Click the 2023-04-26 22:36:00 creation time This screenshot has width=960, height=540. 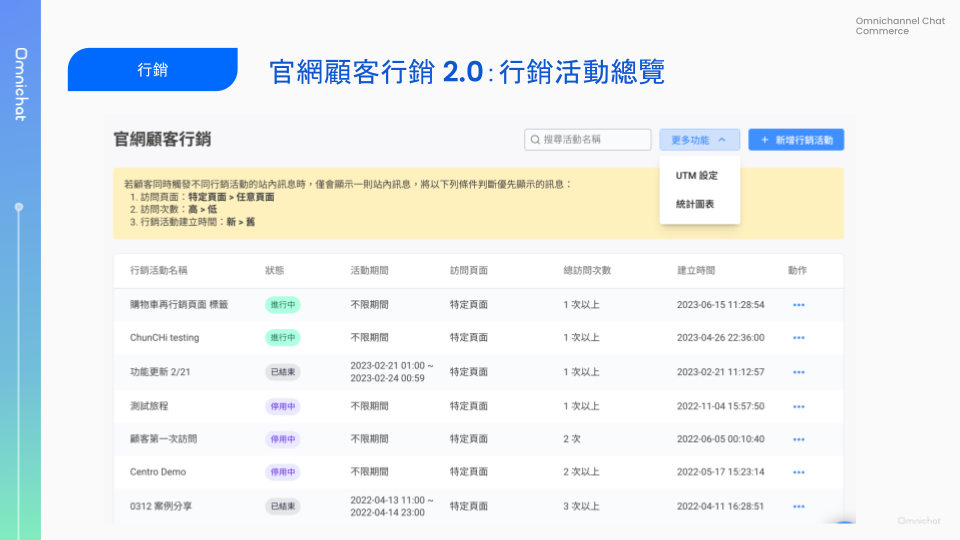[721, 338]
